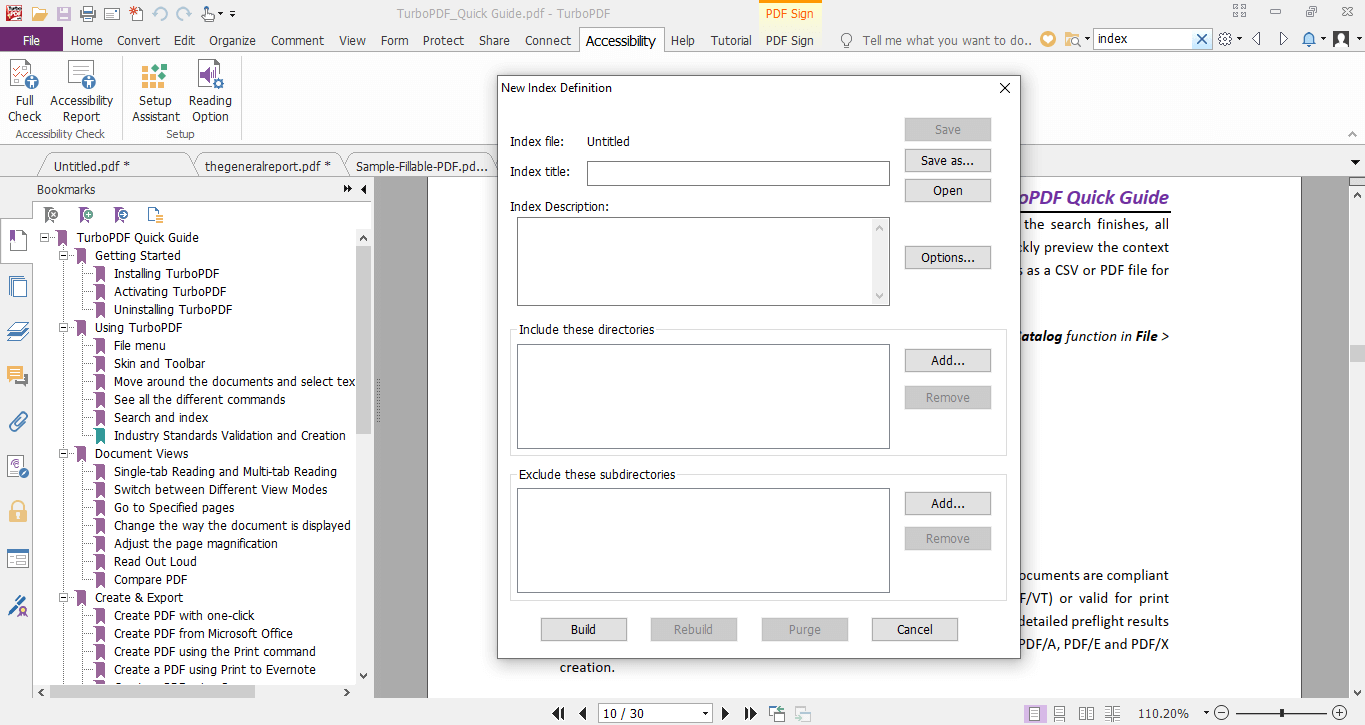The width and height of the screenshot is (1365, 725).
Task: Open the File menu
Action: pyautogui.click(x=31, y=39)
